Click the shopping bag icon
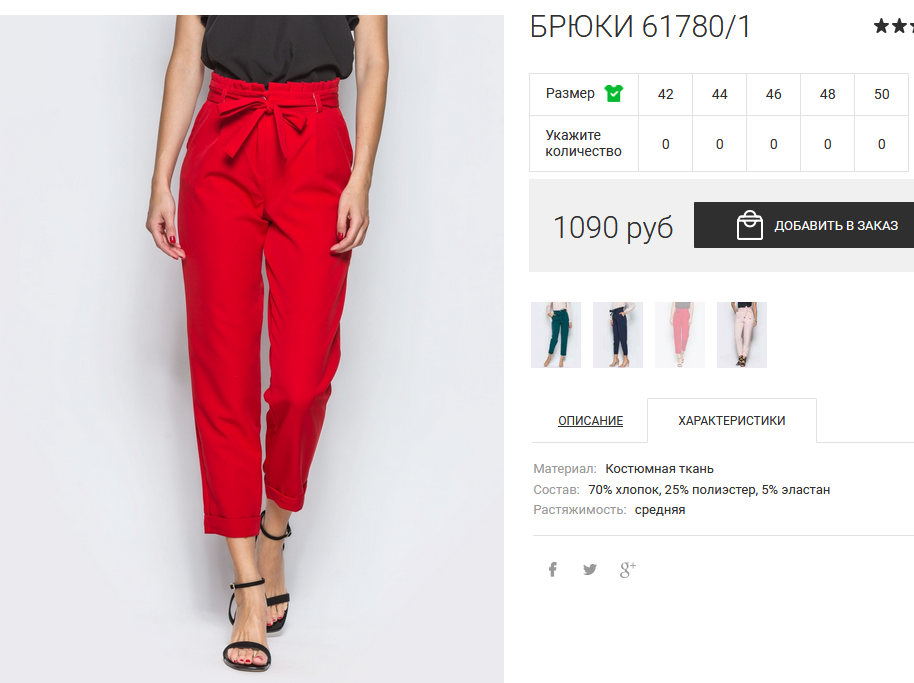 pyautogui.click(x=750, y=225)
